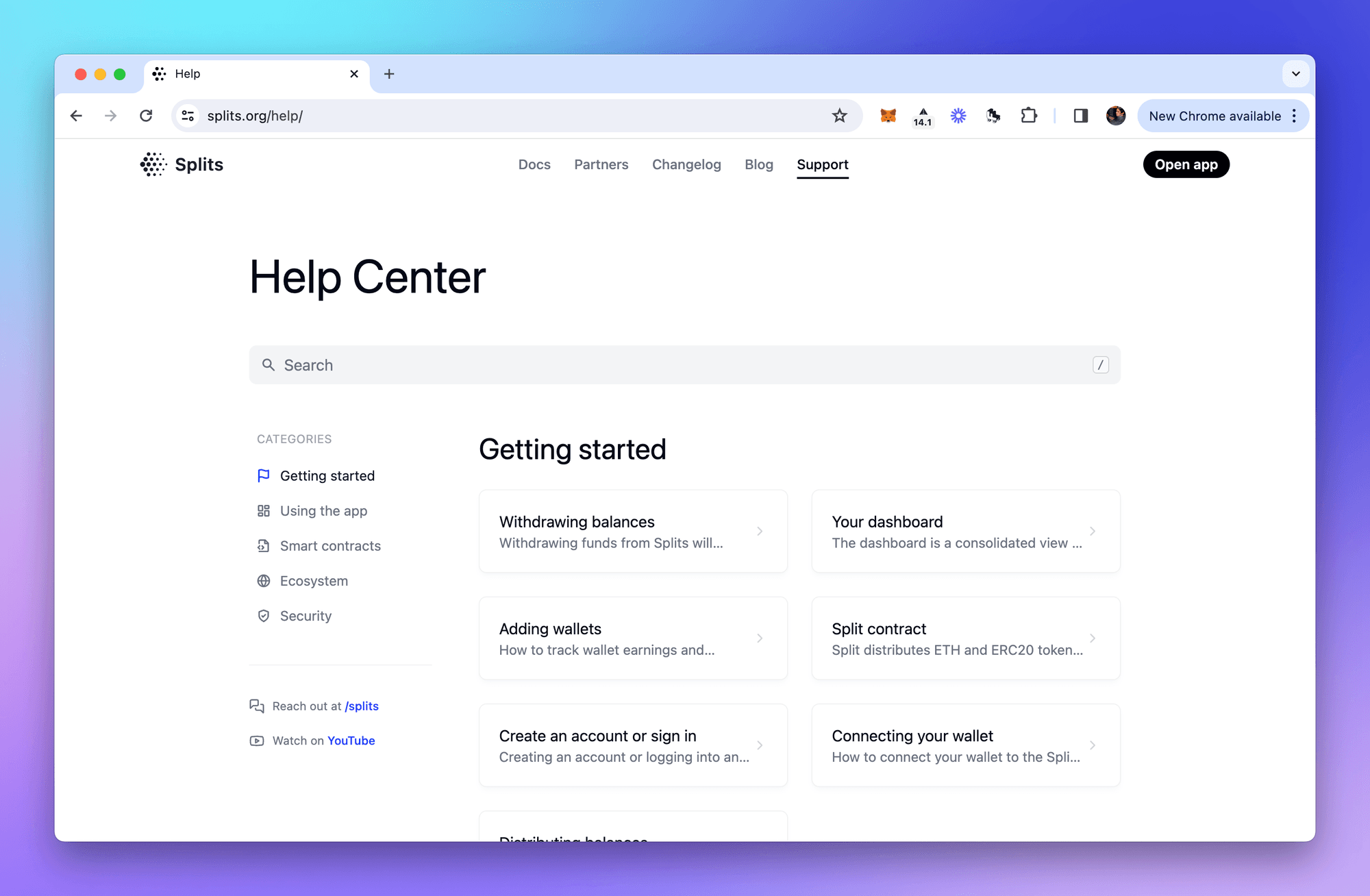Open the Blog navigation menu item
This screenshot has width=1370, height=896.
759,163
